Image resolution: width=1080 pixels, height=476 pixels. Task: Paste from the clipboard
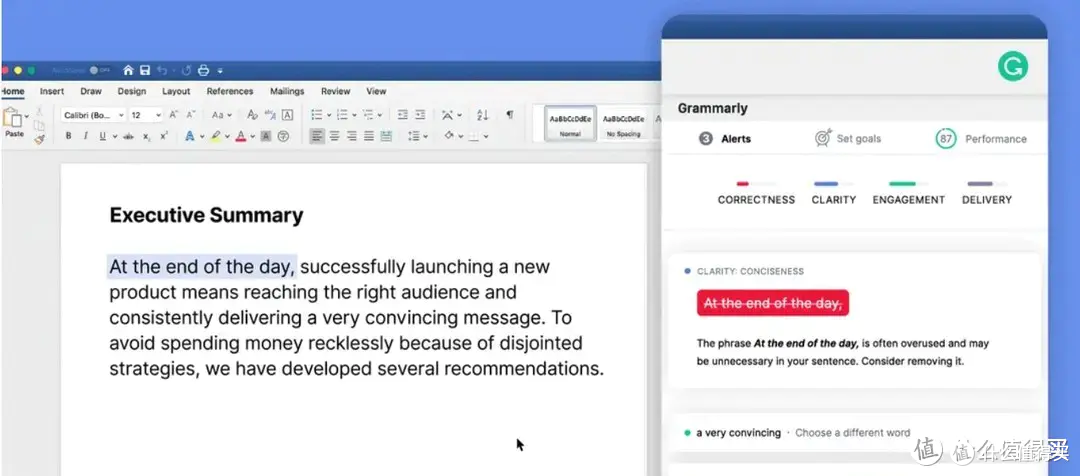pyautogui.click(x=12, y=123)
